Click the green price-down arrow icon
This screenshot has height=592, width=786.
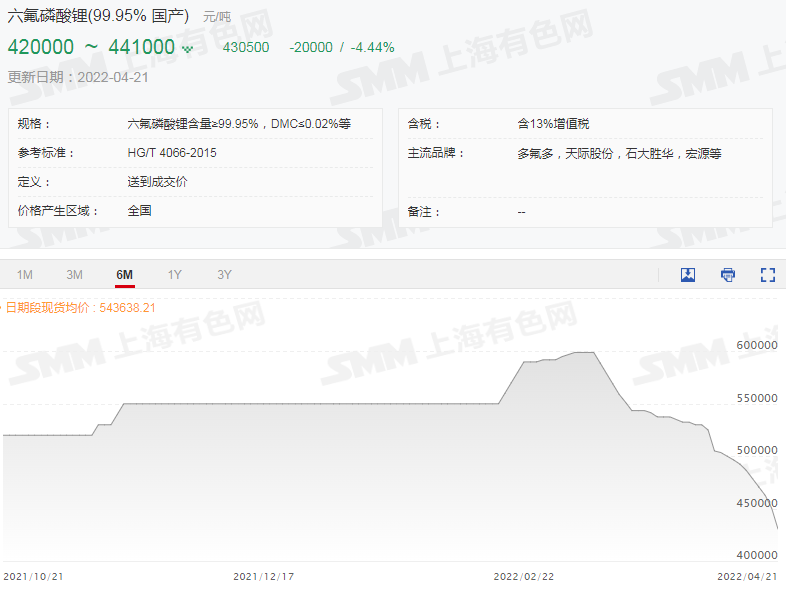pos(186,48)
